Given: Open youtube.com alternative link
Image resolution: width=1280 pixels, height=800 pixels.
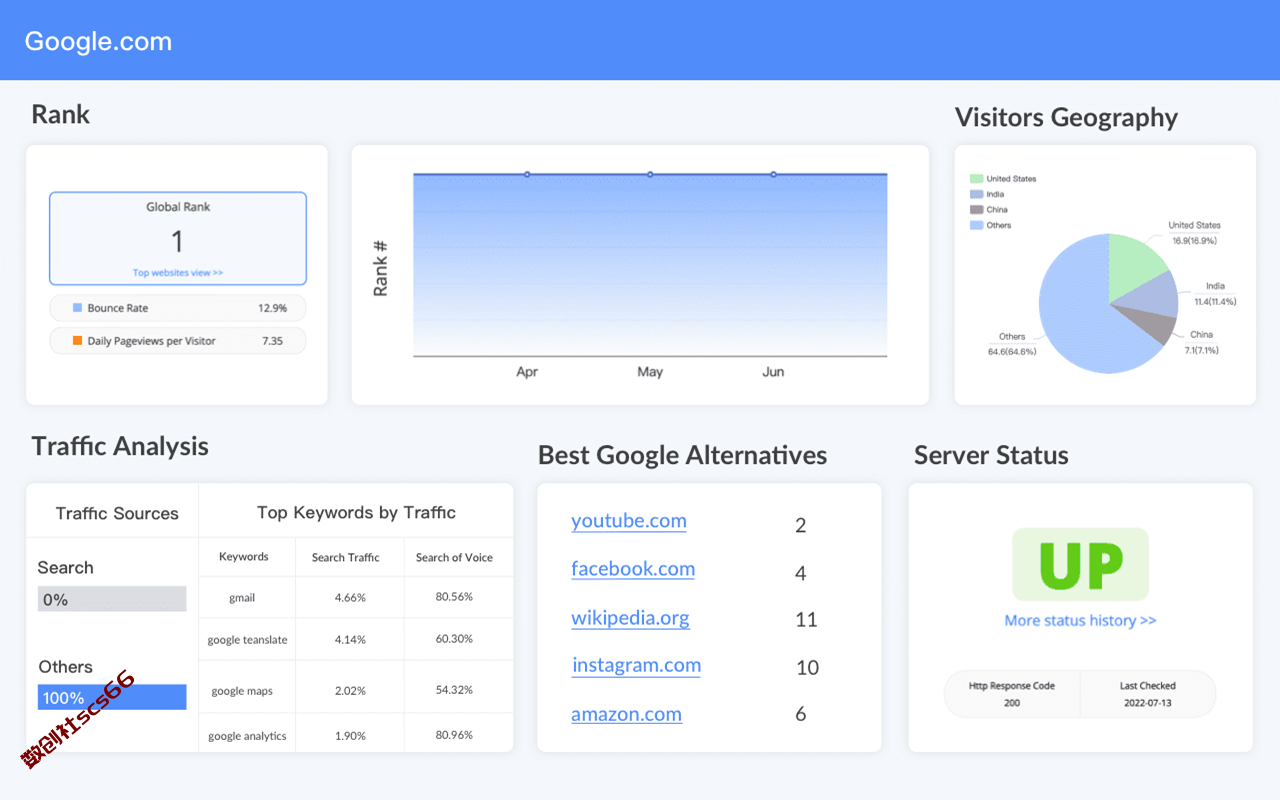Looking at the screenshot, I should 629,521.
